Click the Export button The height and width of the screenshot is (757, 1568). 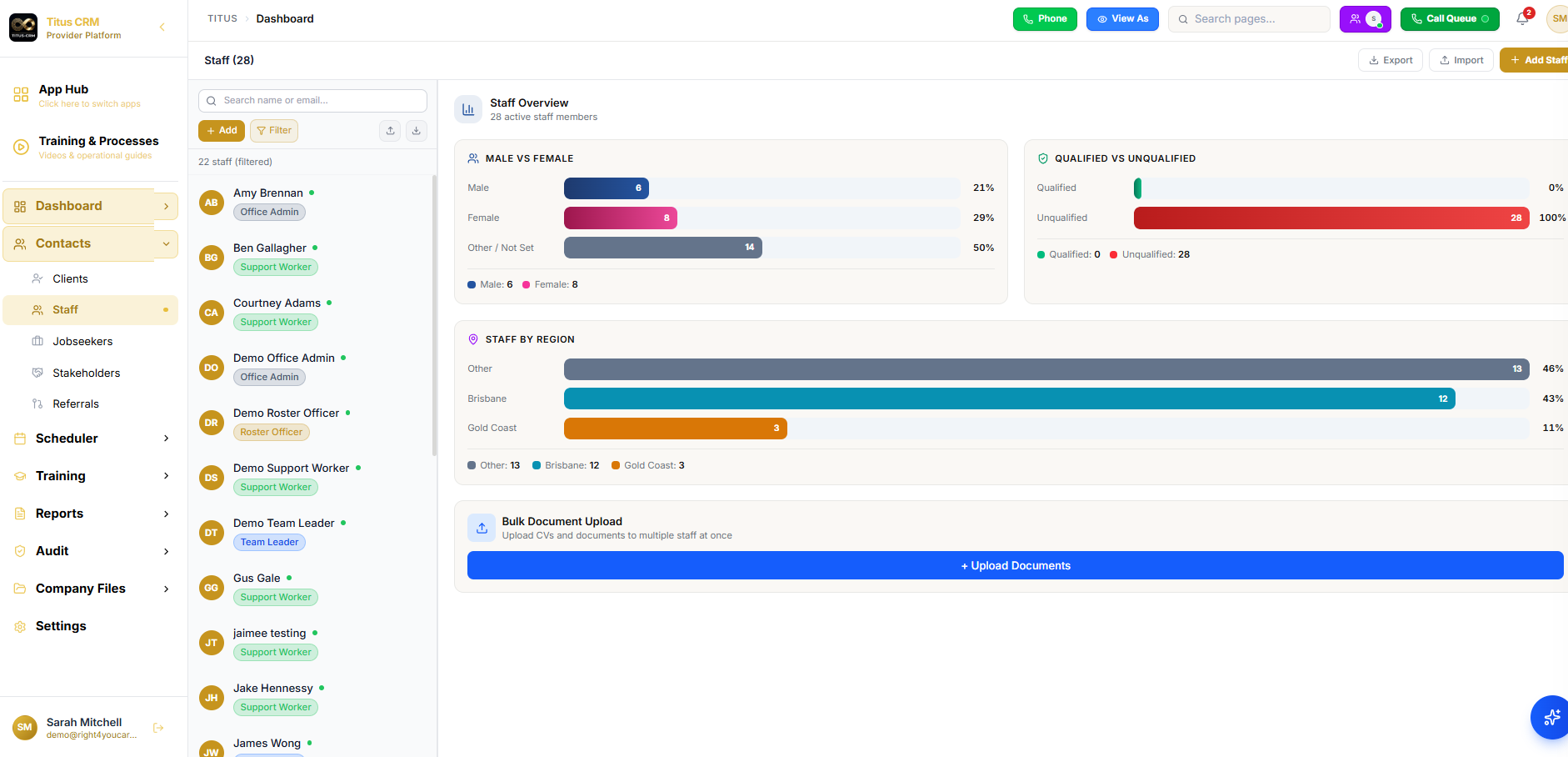pos(1391,60)
